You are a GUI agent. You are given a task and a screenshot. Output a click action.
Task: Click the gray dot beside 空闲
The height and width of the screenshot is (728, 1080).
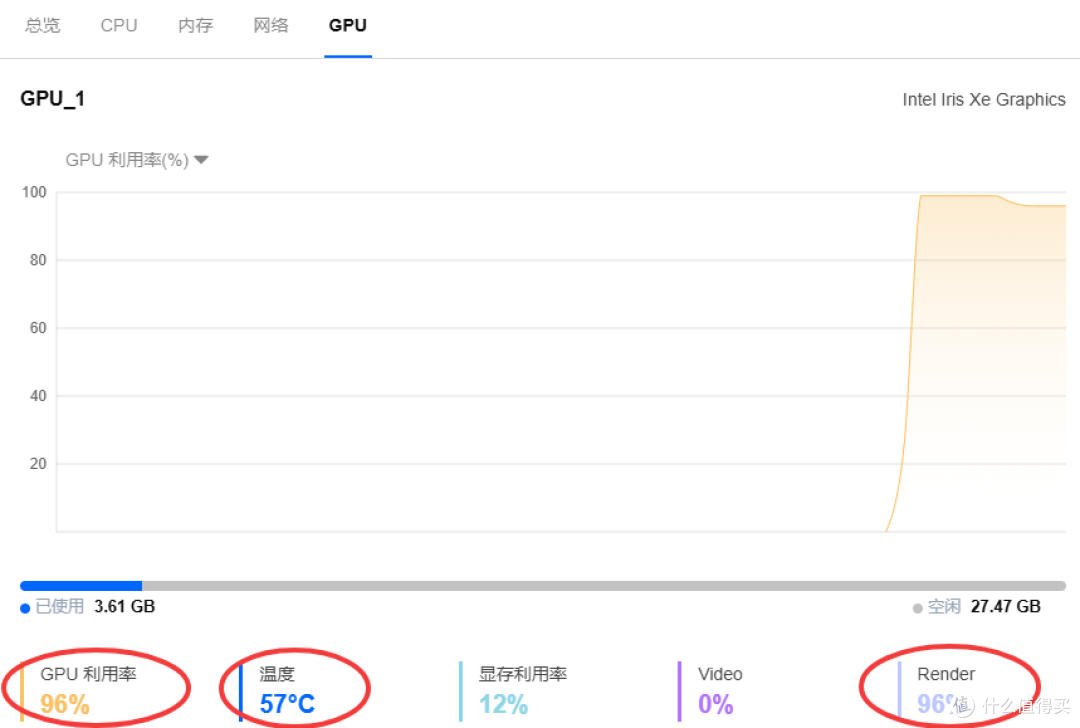(917, 608)
